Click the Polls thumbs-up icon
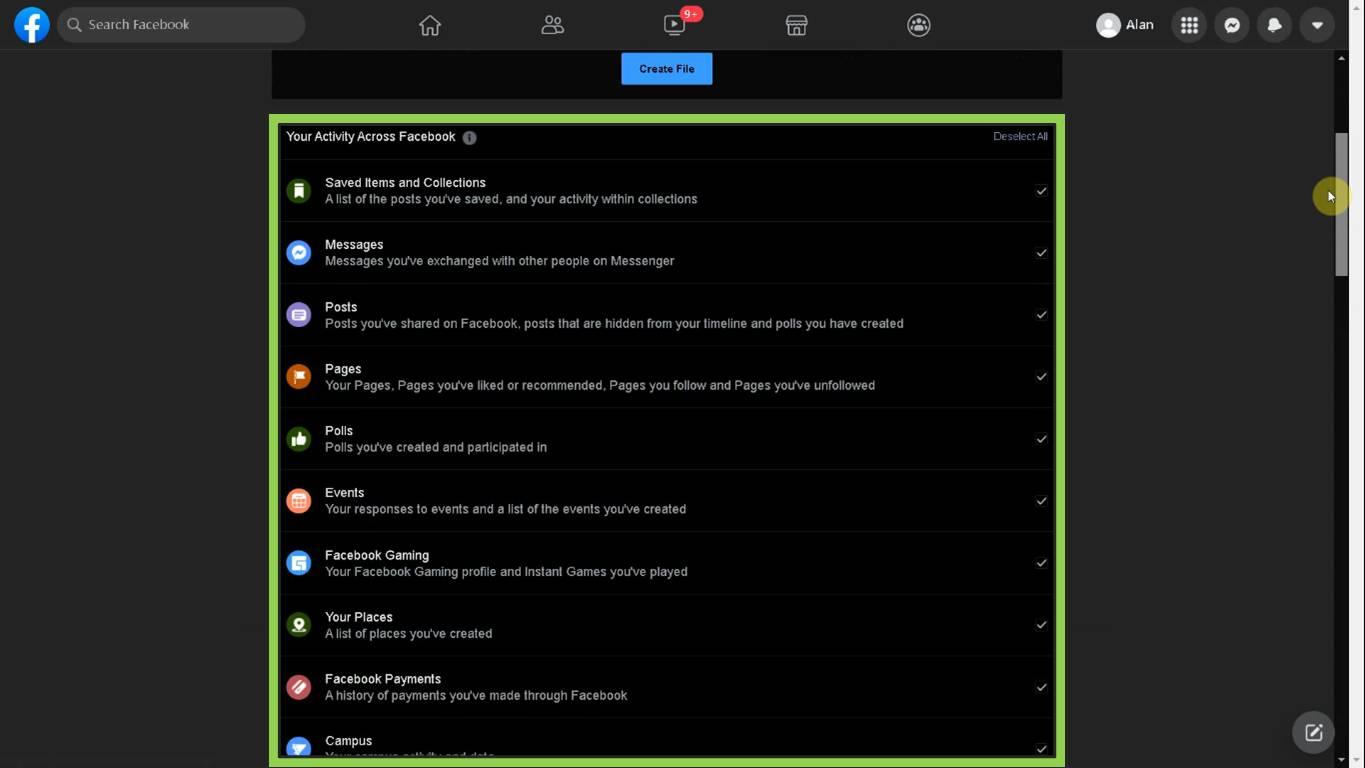 299,439
